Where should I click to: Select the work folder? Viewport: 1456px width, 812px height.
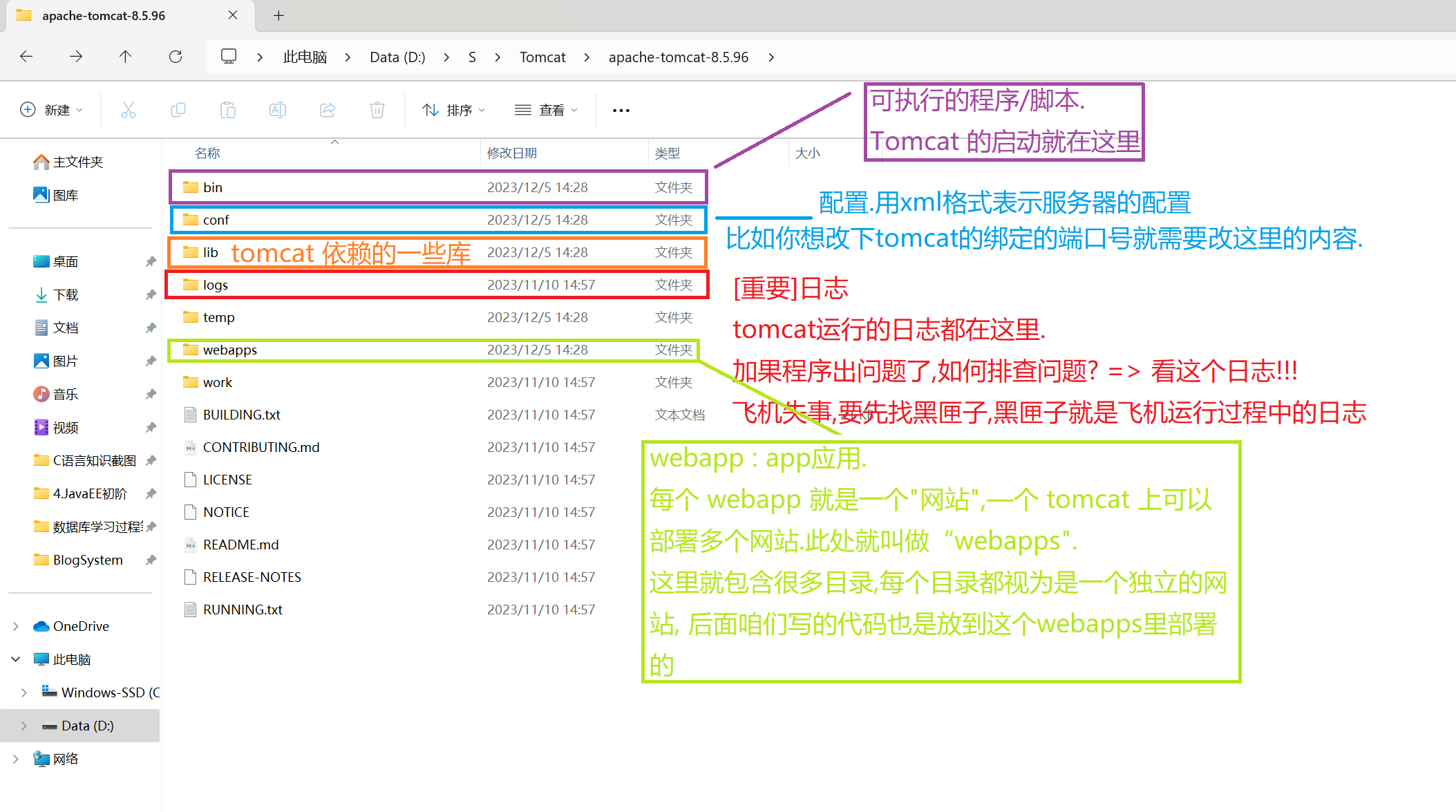pos(438,382)
